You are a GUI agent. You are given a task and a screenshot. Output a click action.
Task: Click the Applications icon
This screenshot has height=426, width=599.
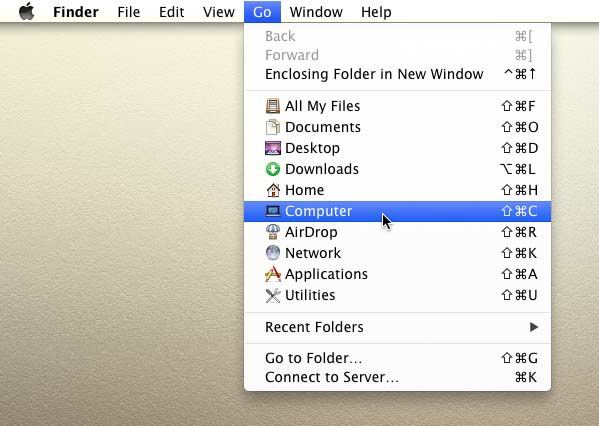[x=273, y=274]
